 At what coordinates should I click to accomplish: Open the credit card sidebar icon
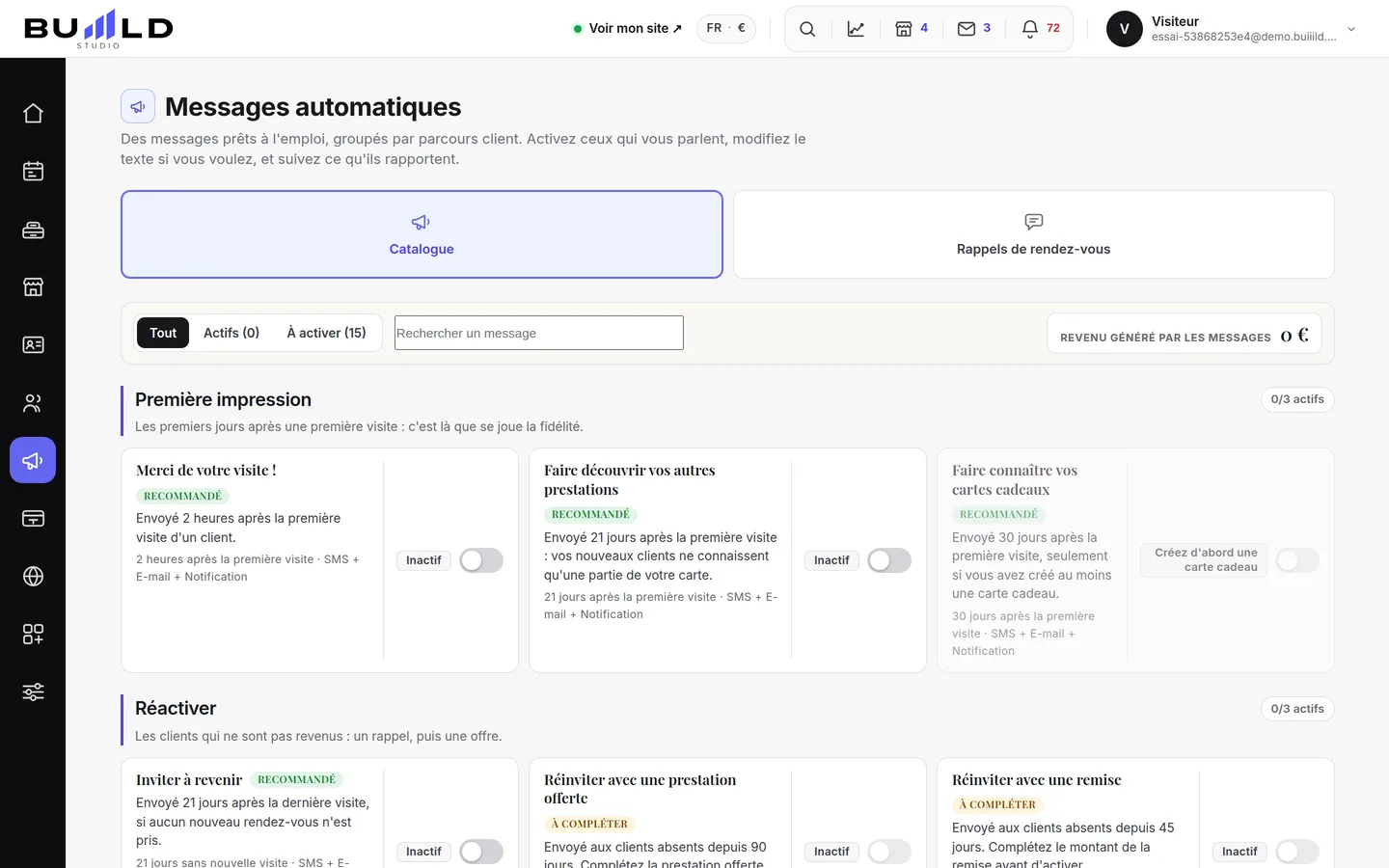tap(33, 519)
